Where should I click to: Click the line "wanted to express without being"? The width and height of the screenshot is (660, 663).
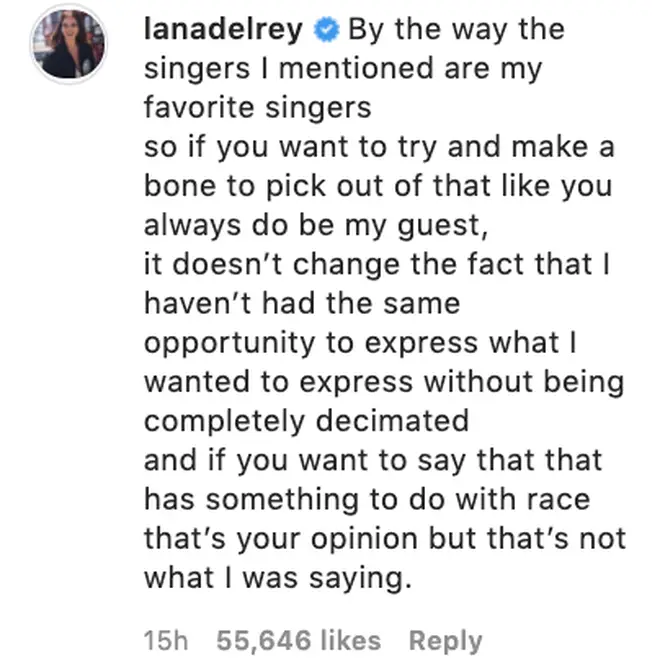(x=384, y=382)
